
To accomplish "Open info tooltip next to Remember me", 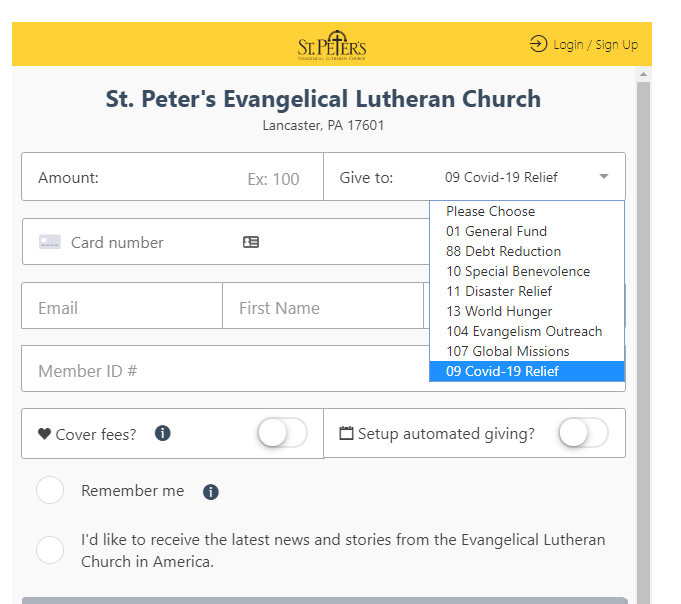I will point(211,492).
